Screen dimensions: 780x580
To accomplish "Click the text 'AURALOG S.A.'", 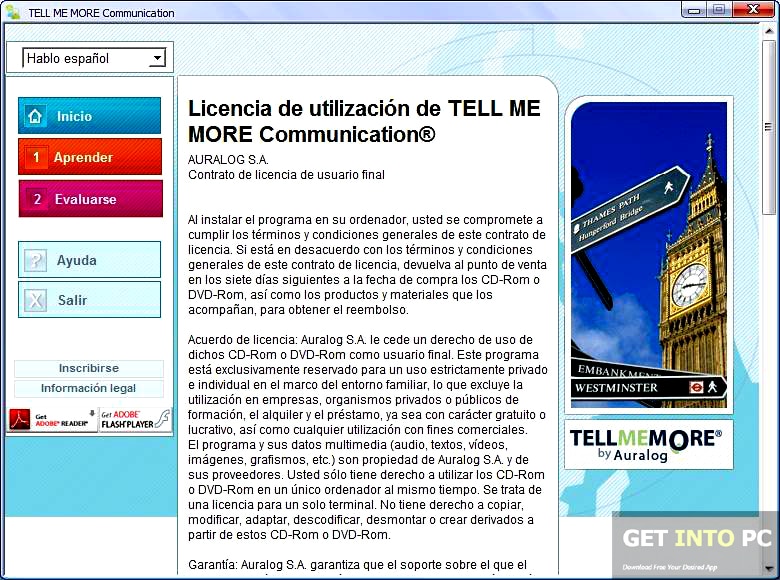I will (228, 160).
